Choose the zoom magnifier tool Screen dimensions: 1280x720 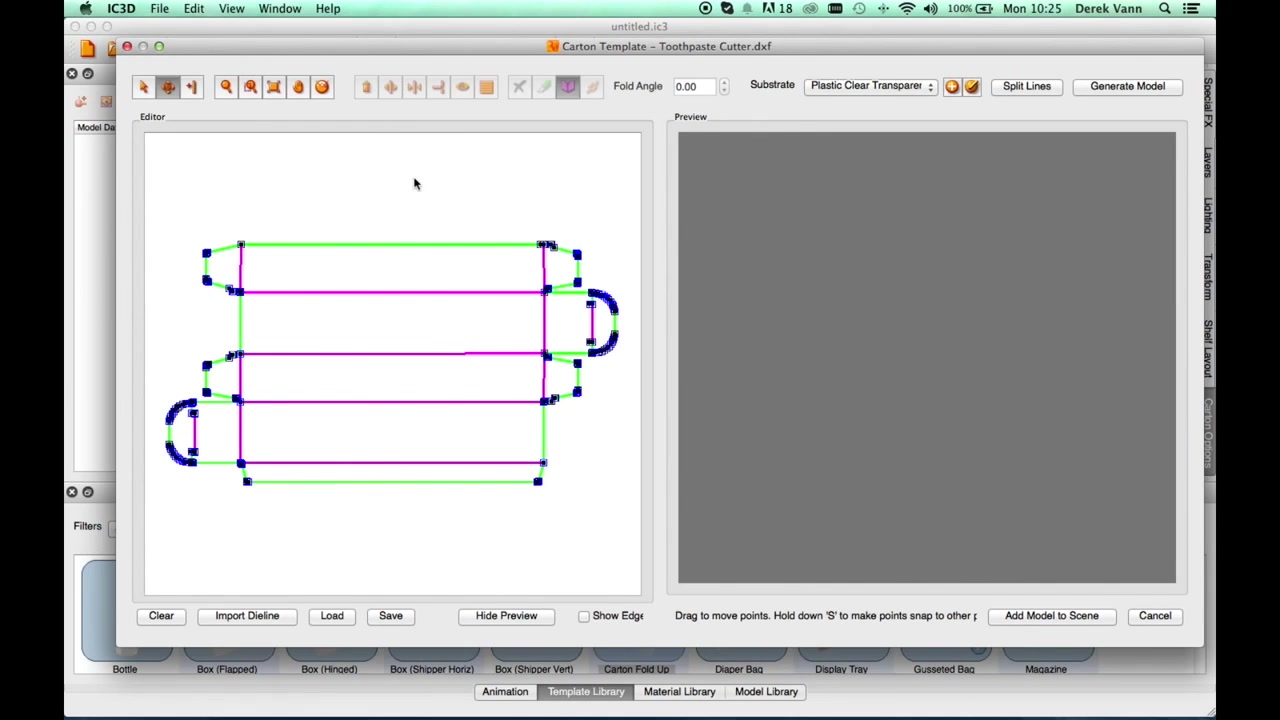click(x=226, y=87)
